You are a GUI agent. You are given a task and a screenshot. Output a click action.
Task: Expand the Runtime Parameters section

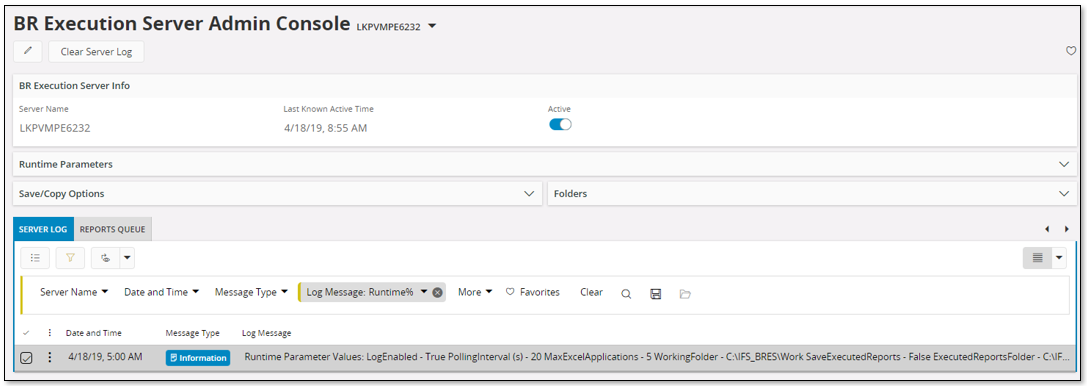coord(1064,165)
